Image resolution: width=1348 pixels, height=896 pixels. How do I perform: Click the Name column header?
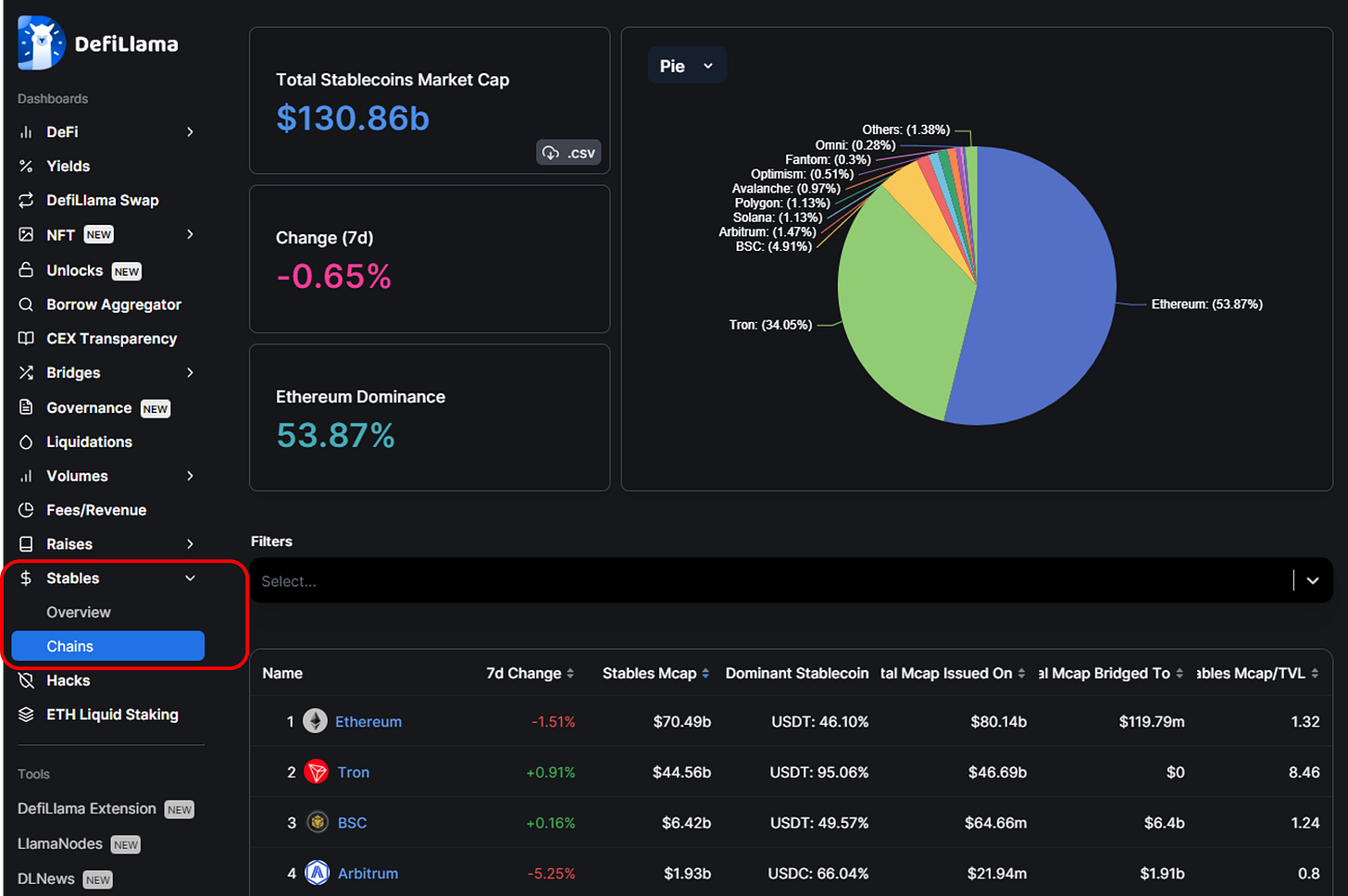coord(282,673)
